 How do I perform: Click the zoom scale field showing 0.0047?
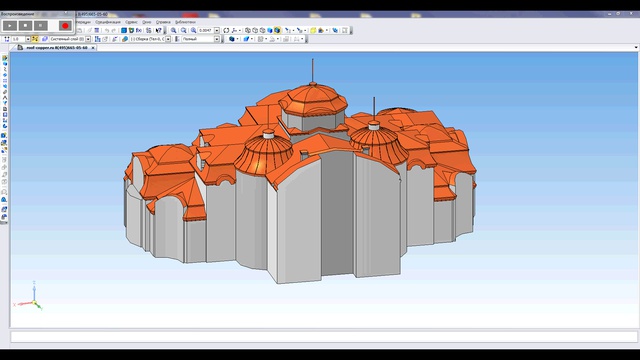[x=206, y=30]
